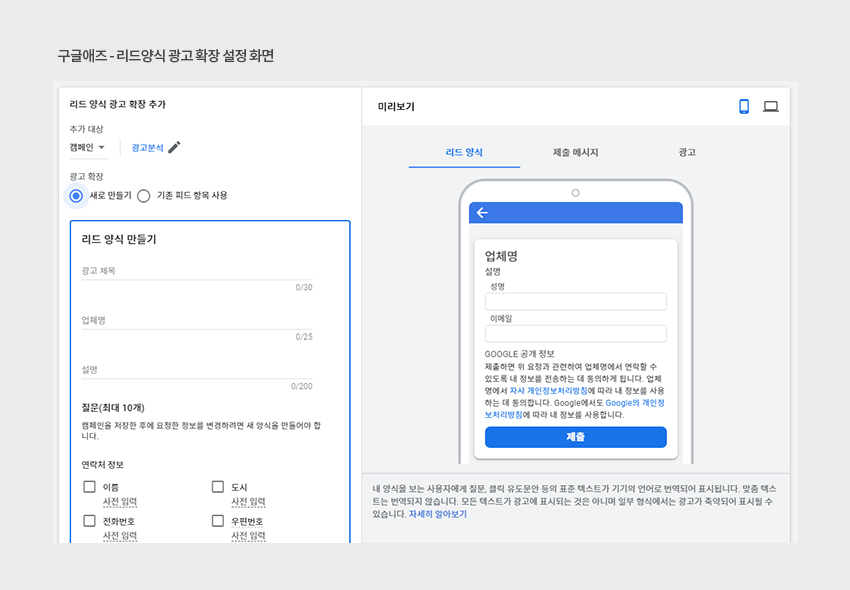Click 사전 입력 under 도시
Screen dimensions: 850x590
tap(248, 502)
